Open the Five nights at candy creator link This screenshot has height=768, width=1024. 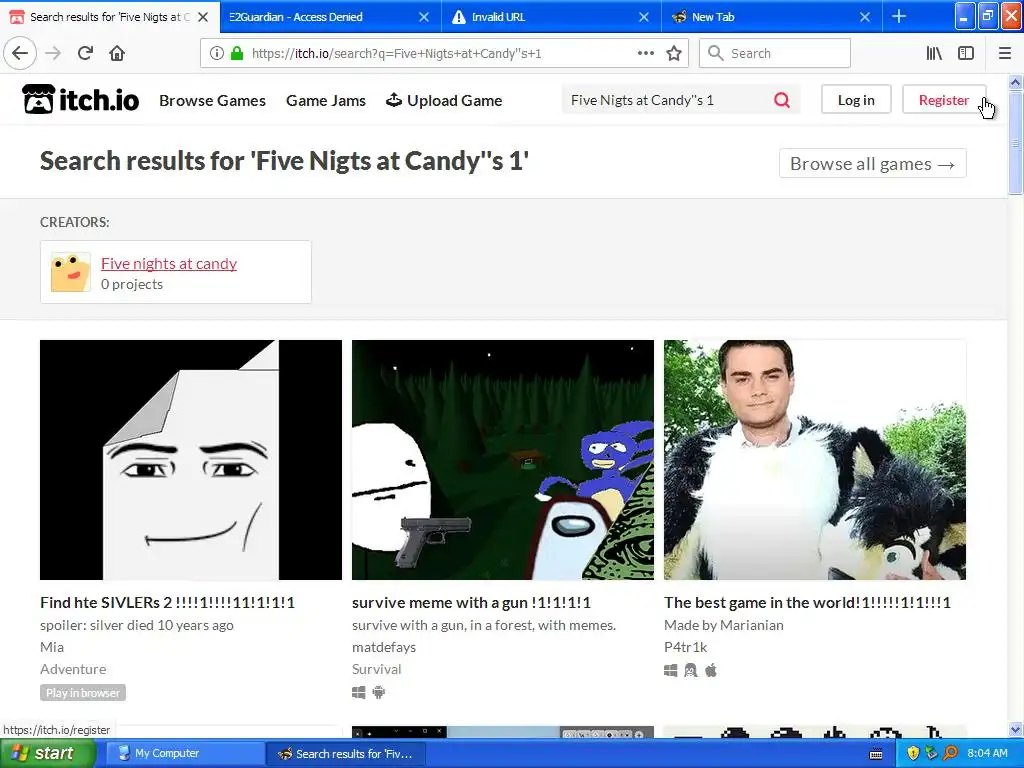point(168,263)
